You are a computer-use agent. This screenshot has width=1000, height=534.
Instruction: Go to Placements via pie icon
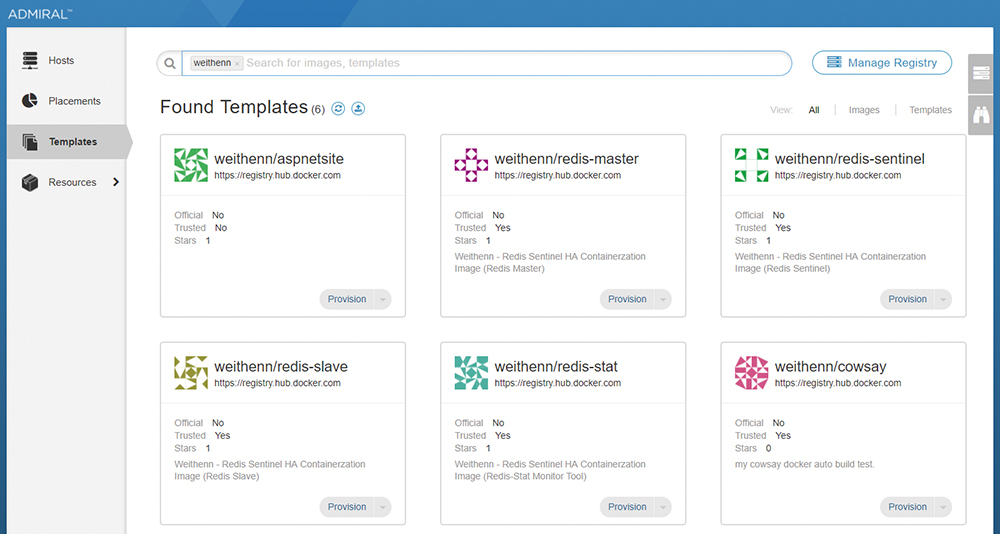click(x=30, y=101)
